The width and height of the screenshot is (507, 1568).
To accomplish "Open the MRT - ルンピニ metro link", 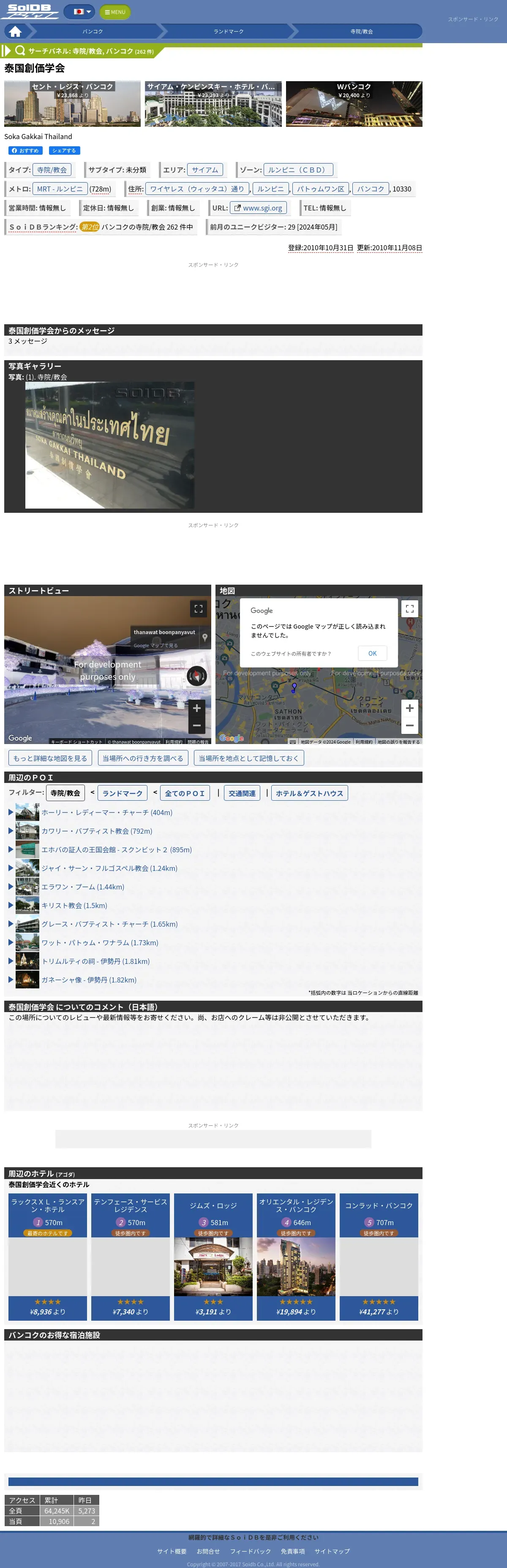I will (60, 189).
